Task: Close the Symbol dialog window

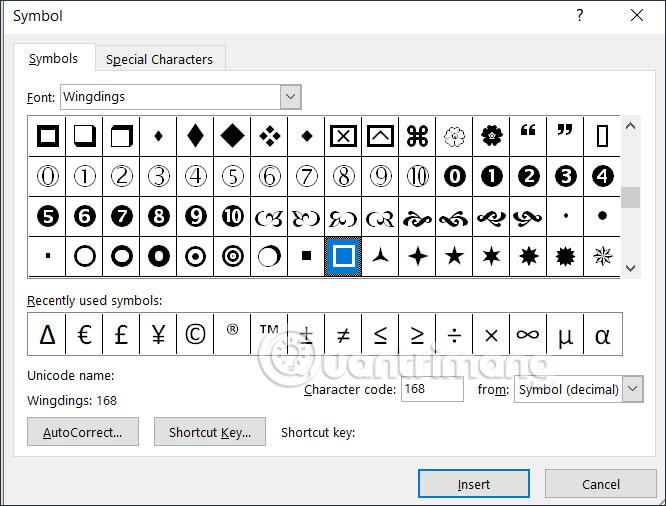Action: pos(637,15)
